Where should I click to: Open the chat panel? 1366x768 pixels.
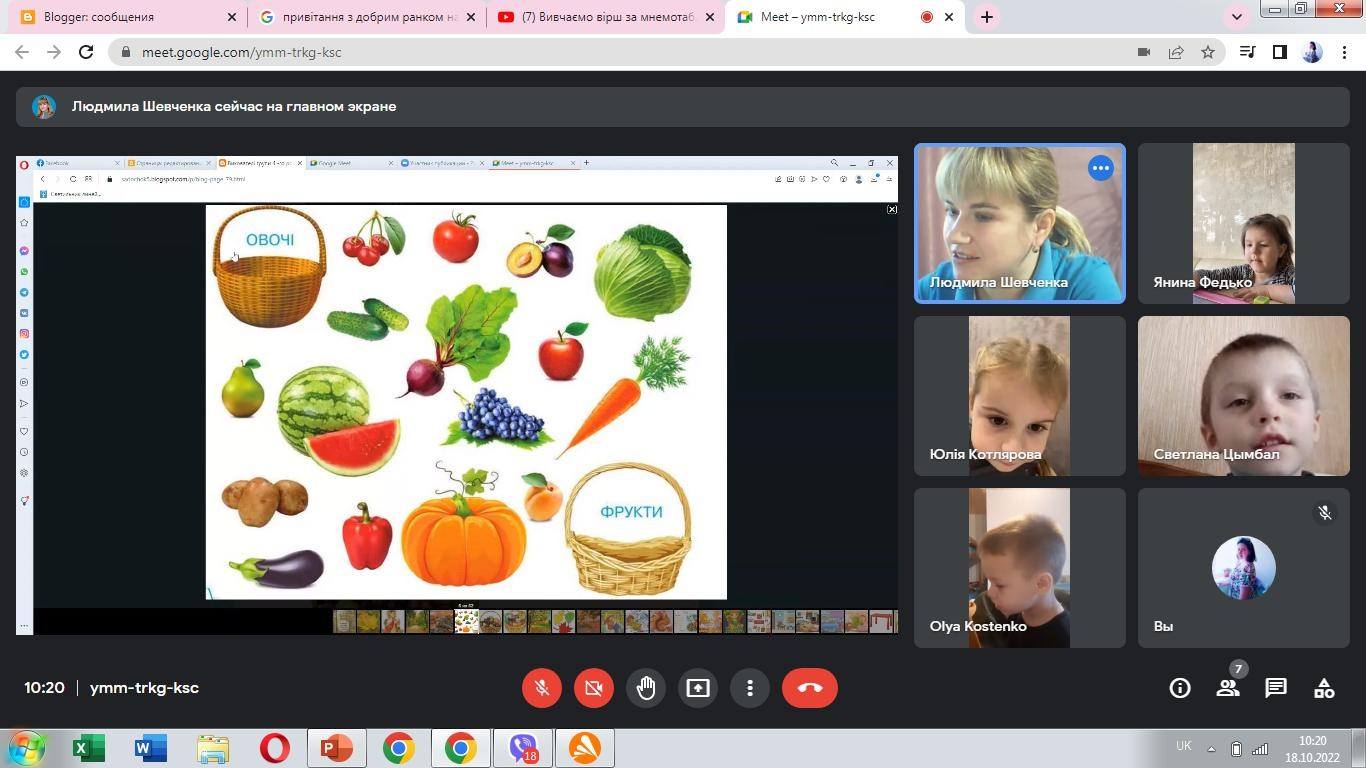tap(1276, 688)
